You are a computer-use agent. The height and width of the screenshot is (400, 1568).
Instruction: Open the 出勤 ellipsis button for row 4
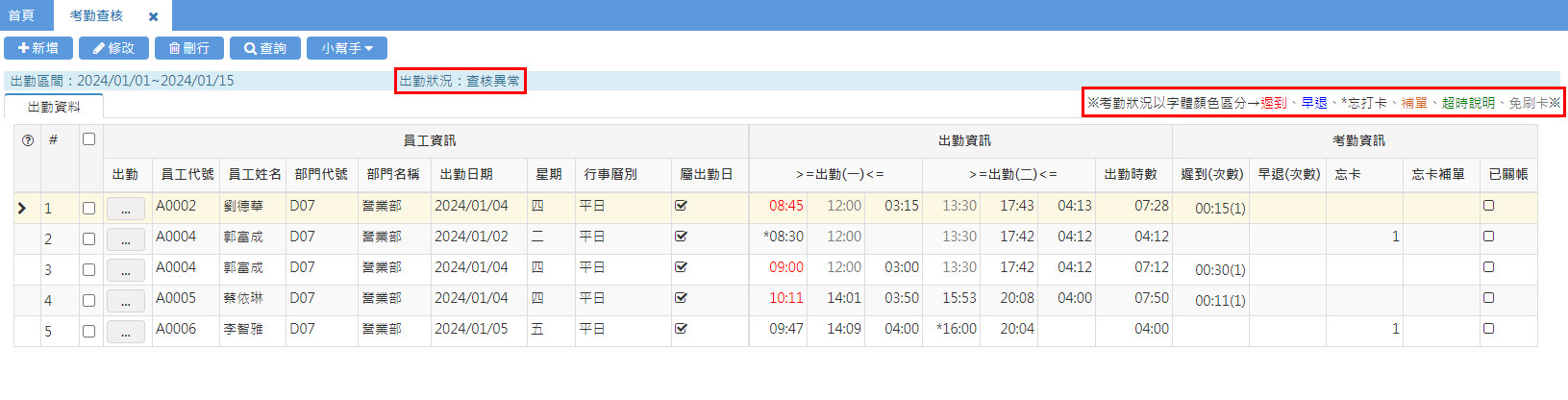126,301
